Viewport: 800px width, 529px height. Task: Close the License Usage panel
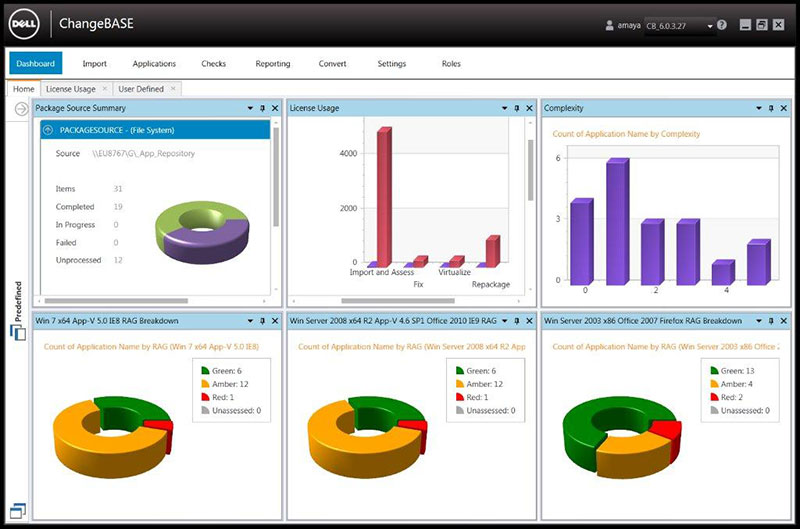click(529, 108)
